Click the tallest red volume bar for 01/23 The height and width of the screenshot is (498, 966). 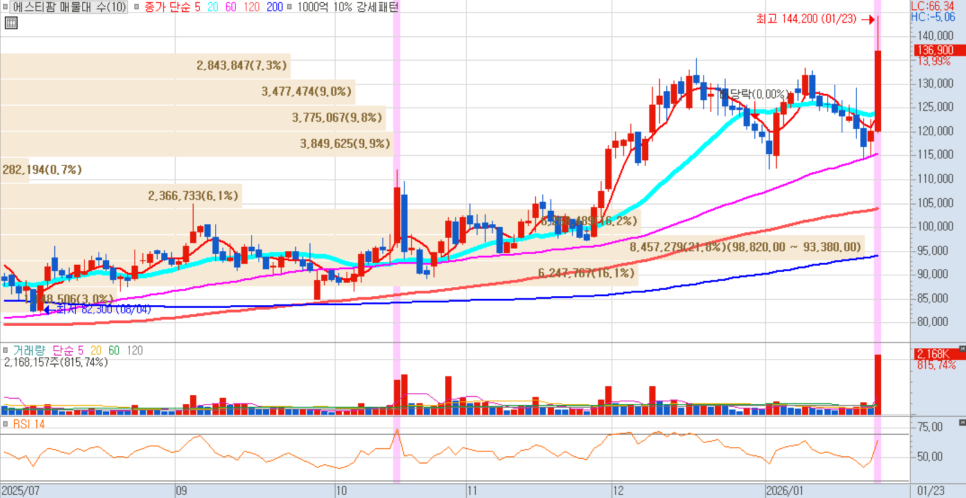[x=878, y=385]
